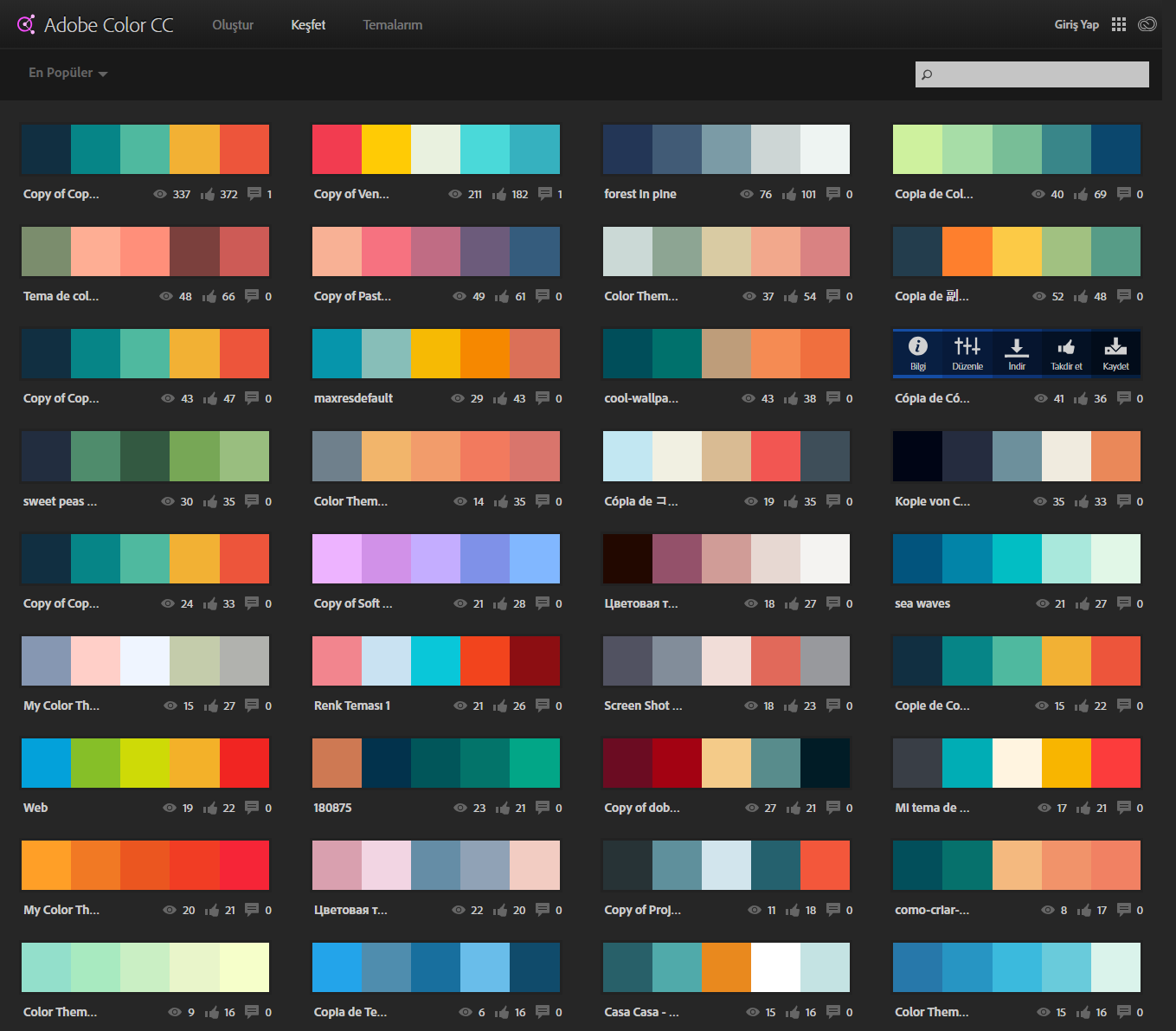The image size is (1176, 1031).
Task: Open the Copy of Proj theme title
Action: [642, 910]
